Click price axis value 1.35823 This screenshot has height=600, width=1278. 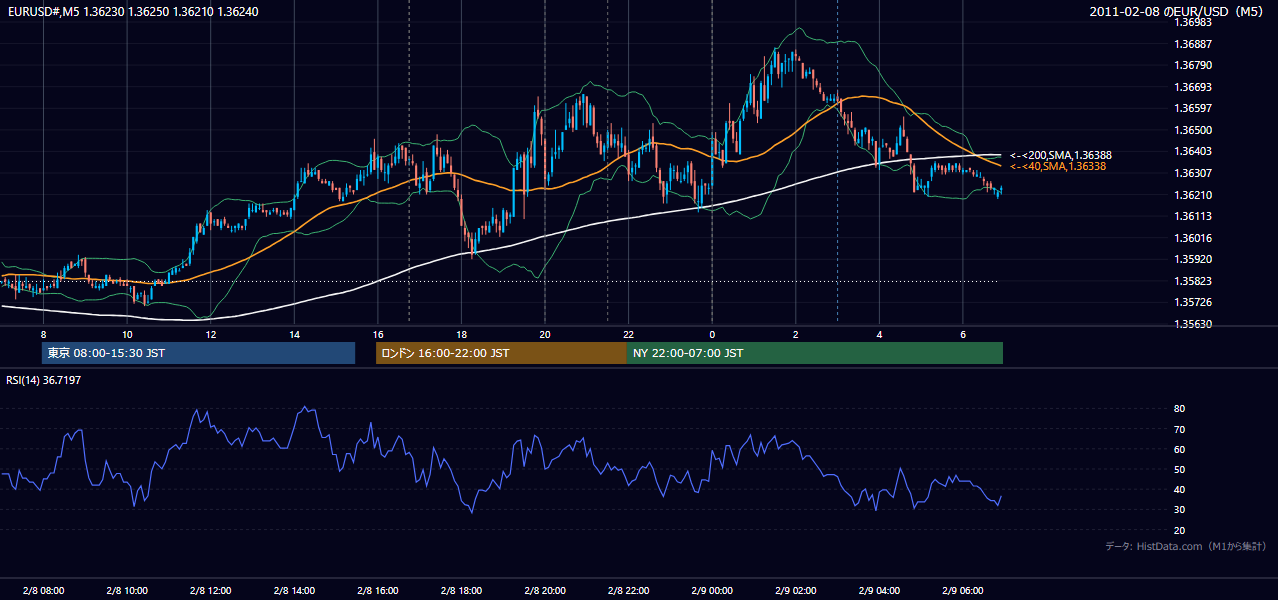coord(1192,281)
